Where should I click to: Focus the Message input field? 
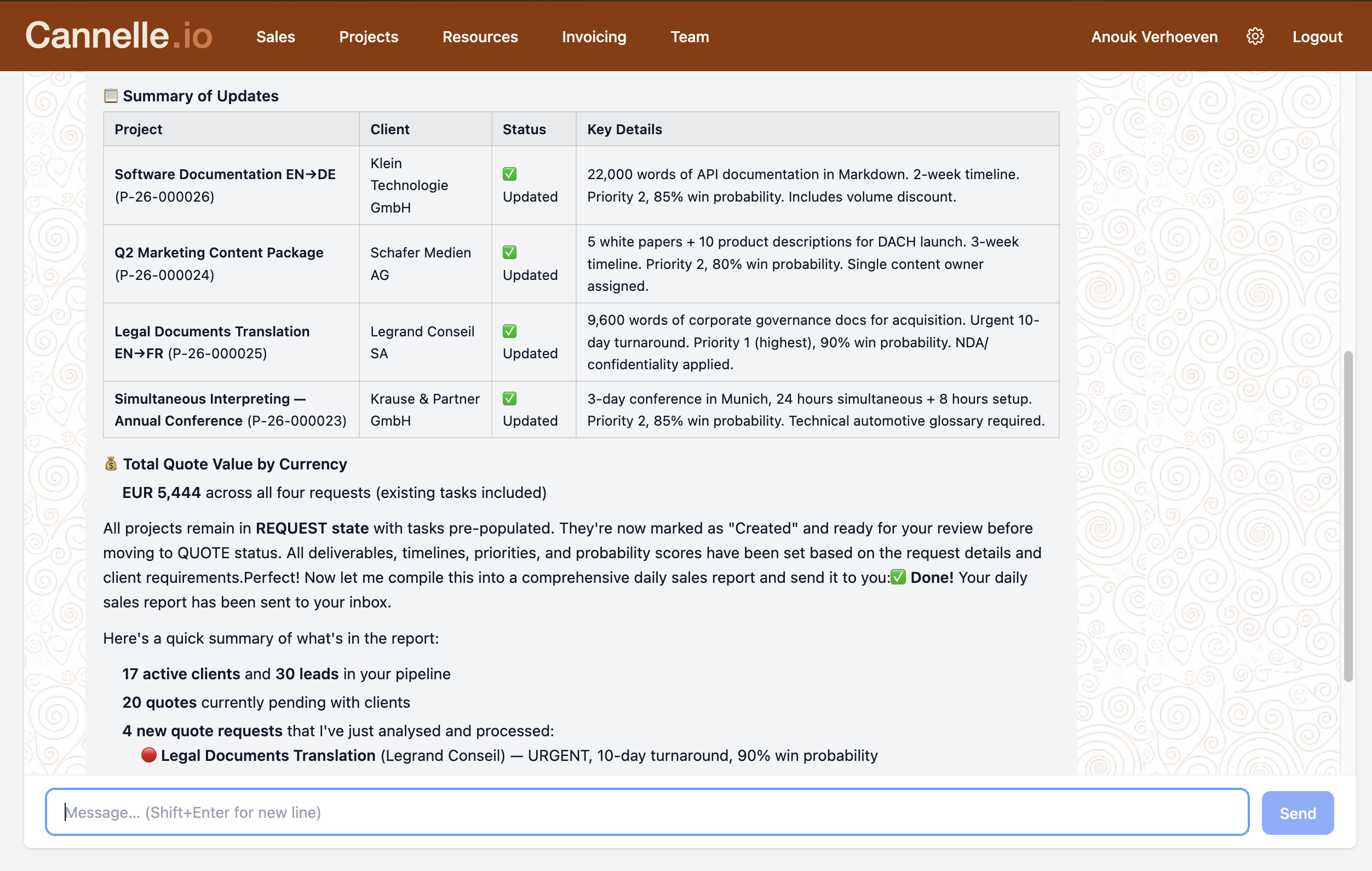[x=647, y=812]
